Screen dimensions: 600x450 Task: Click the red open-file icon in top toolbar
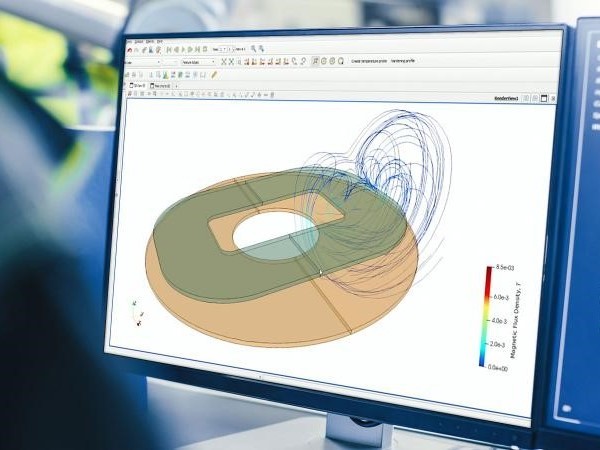[x=129, y=50]
